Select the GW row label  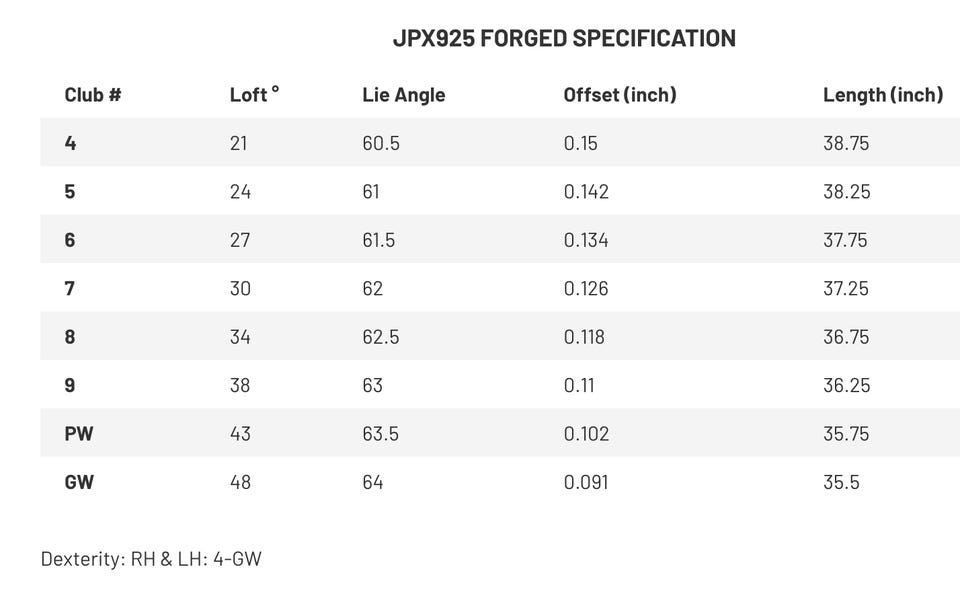[79, 482]
